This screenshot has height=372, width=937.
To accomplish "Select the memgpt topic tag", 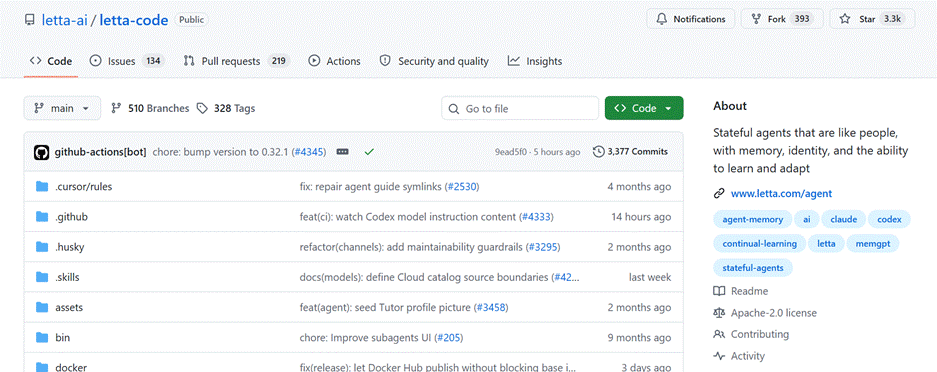I will (x=872, y=244).
